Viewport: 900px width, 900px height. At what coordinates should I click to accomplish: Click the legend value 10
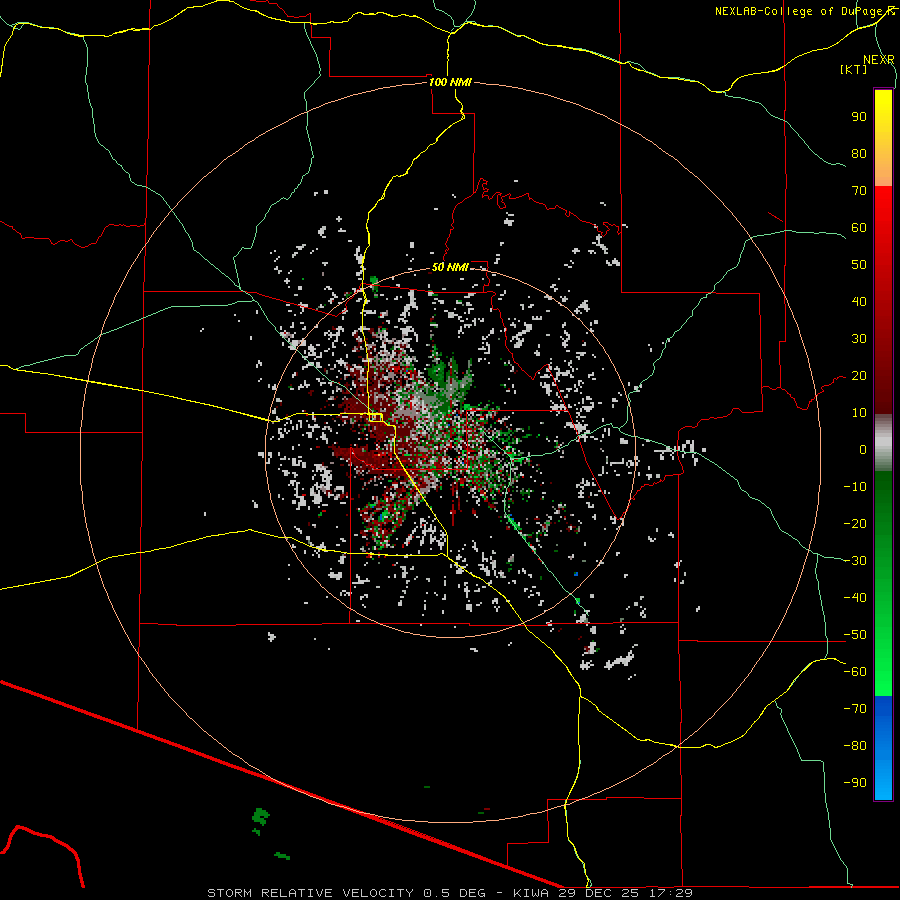tap(859, 413)
